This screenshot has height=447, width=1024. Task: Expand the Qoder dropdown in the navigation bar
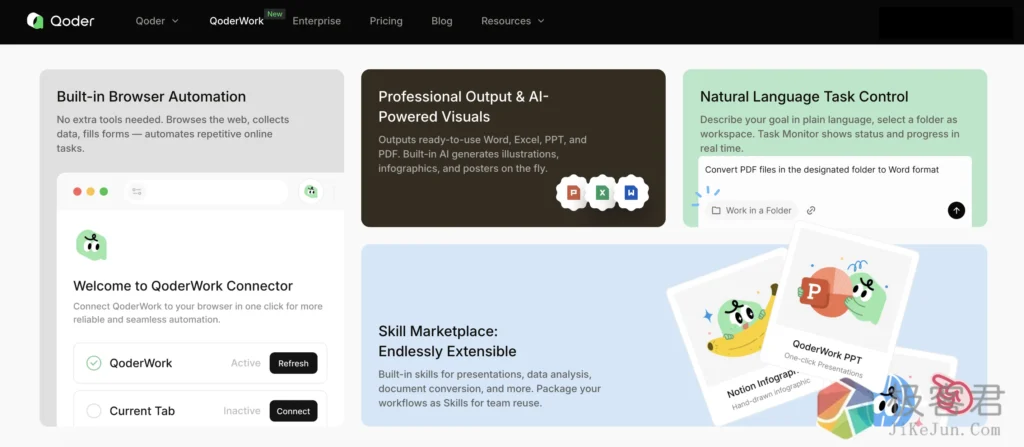pos(157,21)
